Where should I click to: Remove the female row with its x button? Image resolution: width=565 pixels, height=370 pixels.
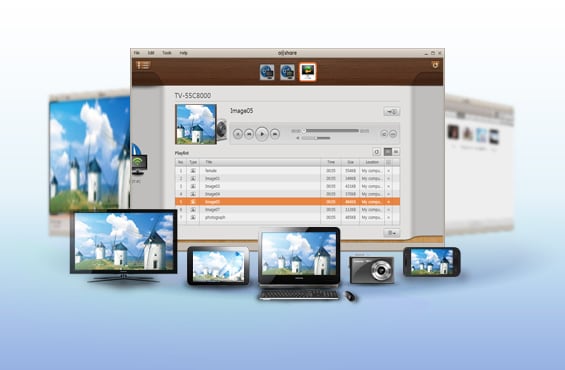[388, 171]
